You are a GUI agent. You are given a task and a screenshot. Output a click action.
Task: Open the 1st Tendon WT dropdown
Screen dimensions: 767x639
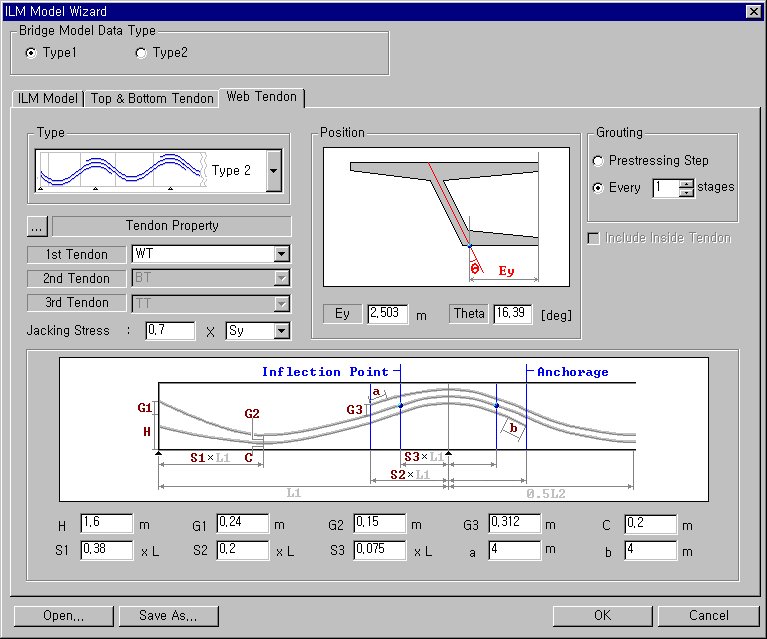(x=282, y=254)
